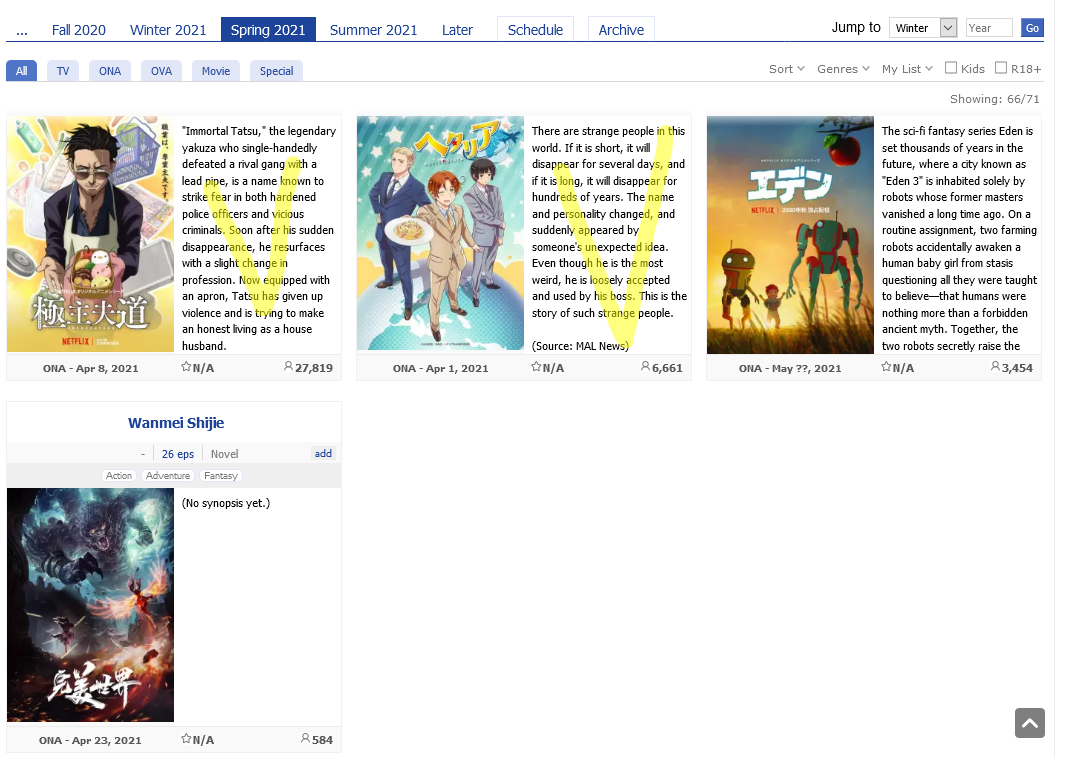Click add link for Wanmei Shijie

point(323,454)
